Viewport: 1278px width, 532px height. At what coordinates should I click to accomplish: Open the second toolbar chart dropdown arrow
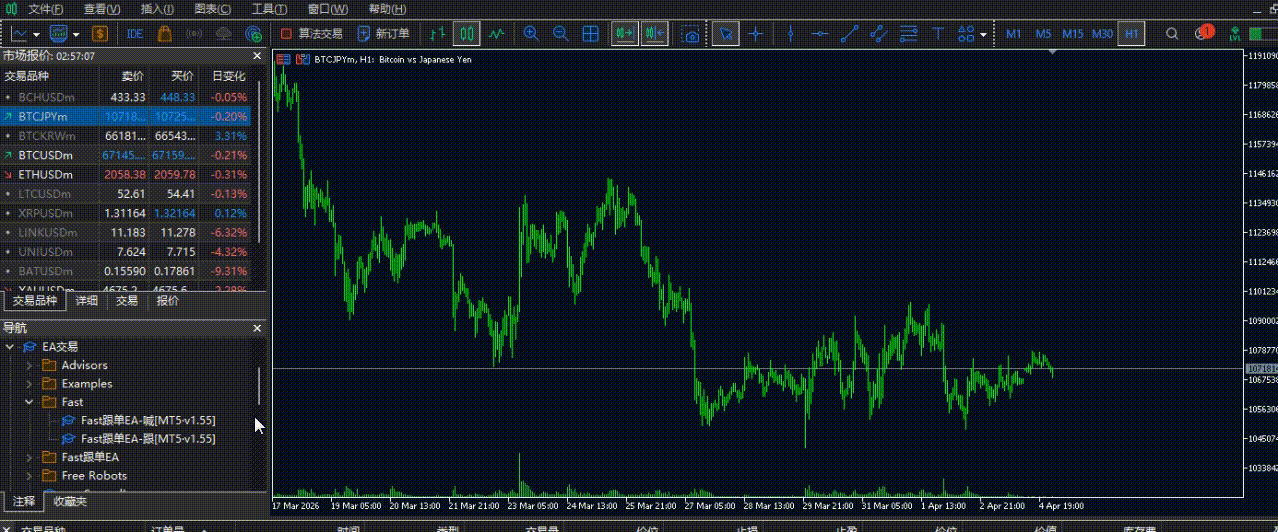[76, 33]
